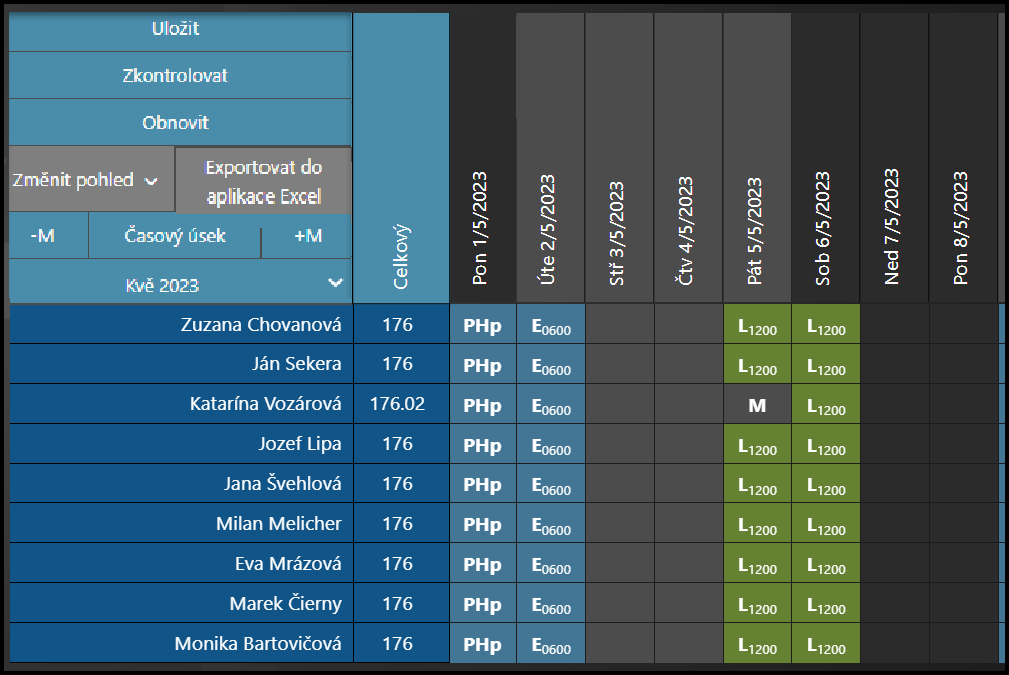Click the Časový úsek label
Screen dimensions: 1009x675
[x=175, y=236]
